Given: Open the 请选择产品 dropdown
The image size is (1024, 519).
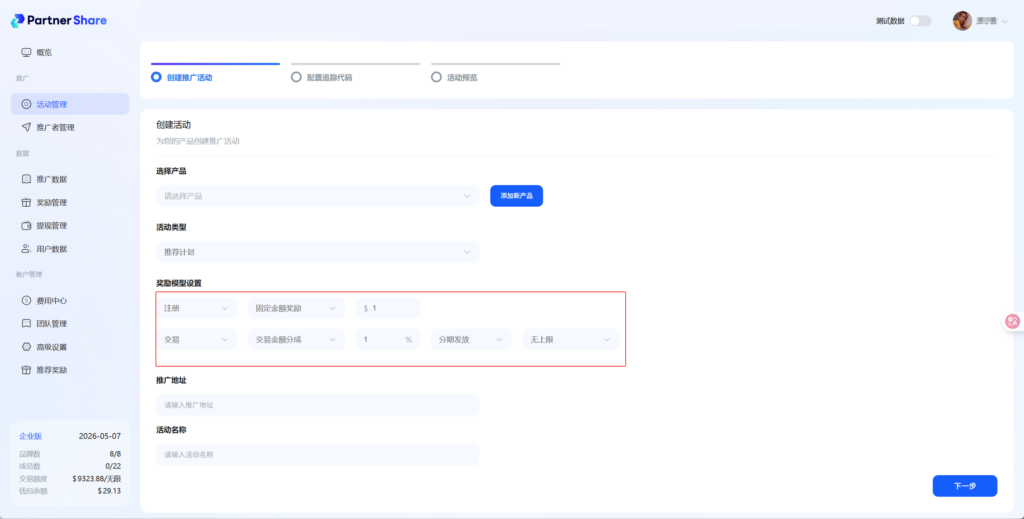Looking at the screenshot, I should (x=317, y=196).
